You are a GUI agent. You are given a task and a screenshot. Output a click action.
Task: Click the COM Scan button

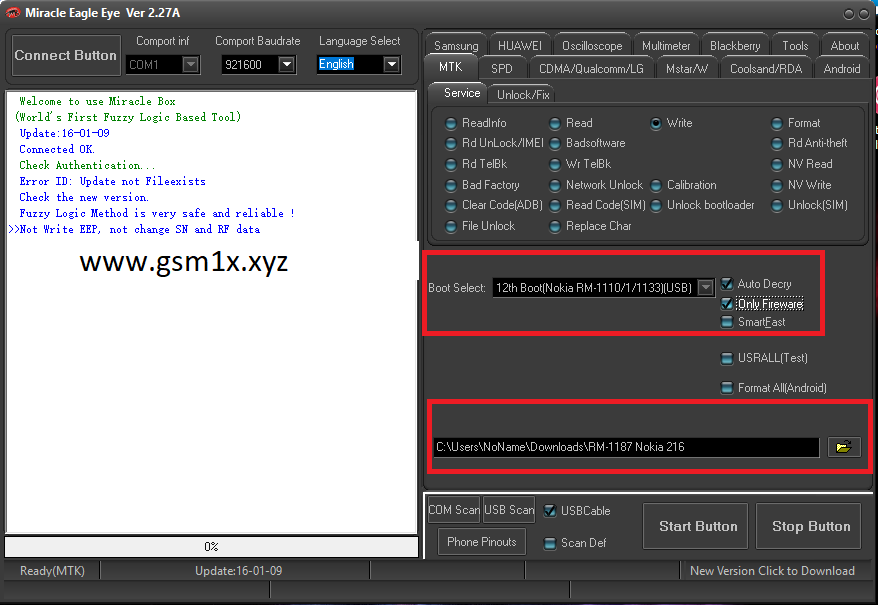[x=454, y=510]
